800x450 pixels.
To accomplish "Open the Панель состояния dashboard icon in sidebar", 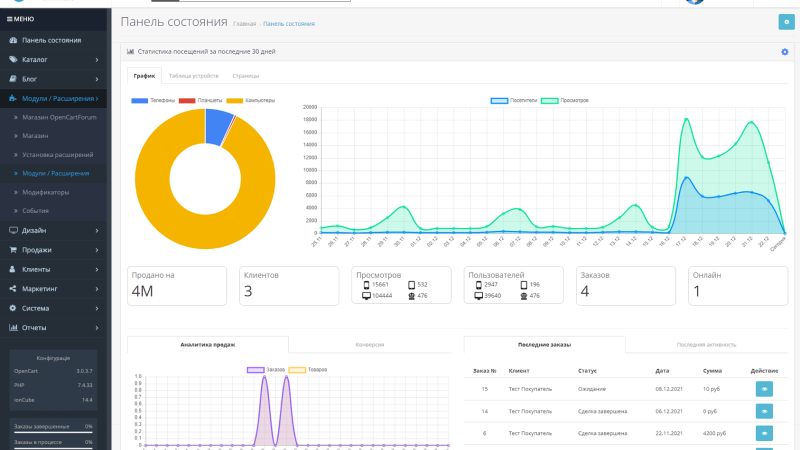I will [x=13, y=40].
